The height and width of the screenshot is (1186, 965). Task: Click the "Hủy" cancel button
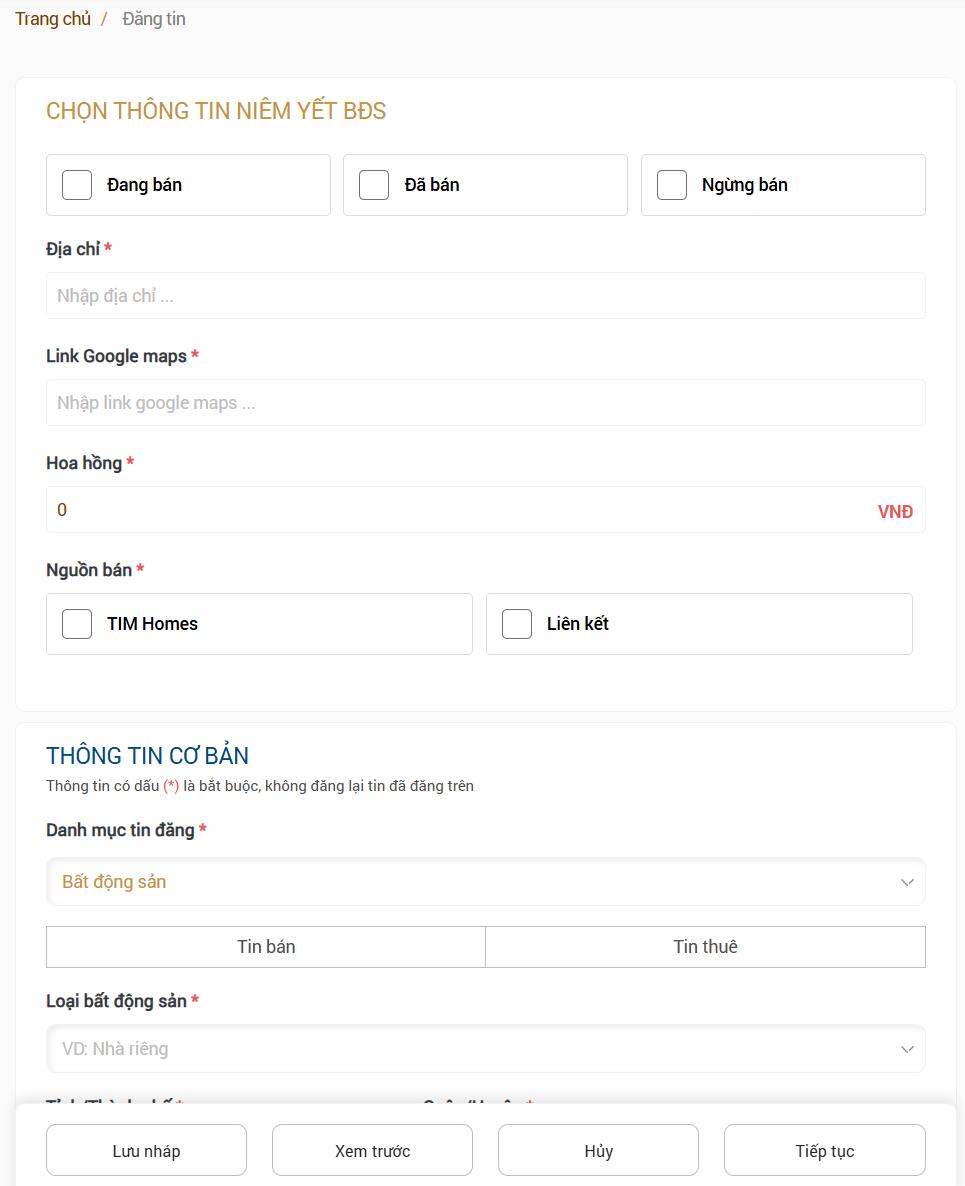[x=598, y=1150]
